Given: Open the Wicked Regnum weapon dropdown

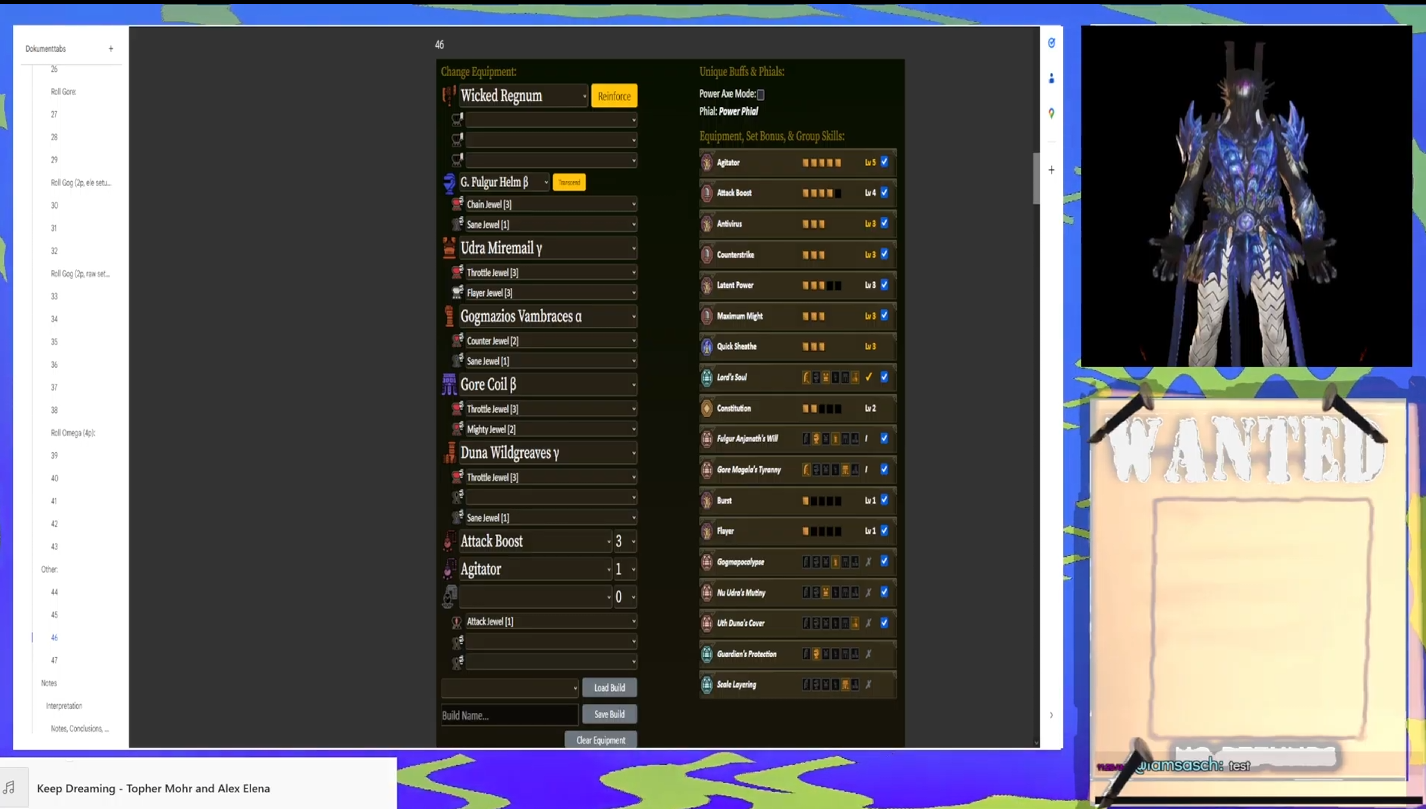Looking at the screenshot, I should (523, 96).
